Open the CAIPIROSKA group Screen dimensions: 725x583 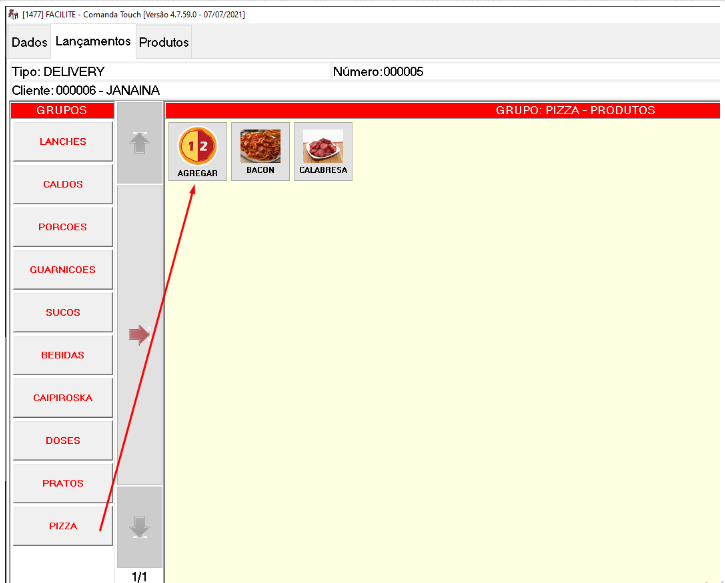(x=63, y=398)
